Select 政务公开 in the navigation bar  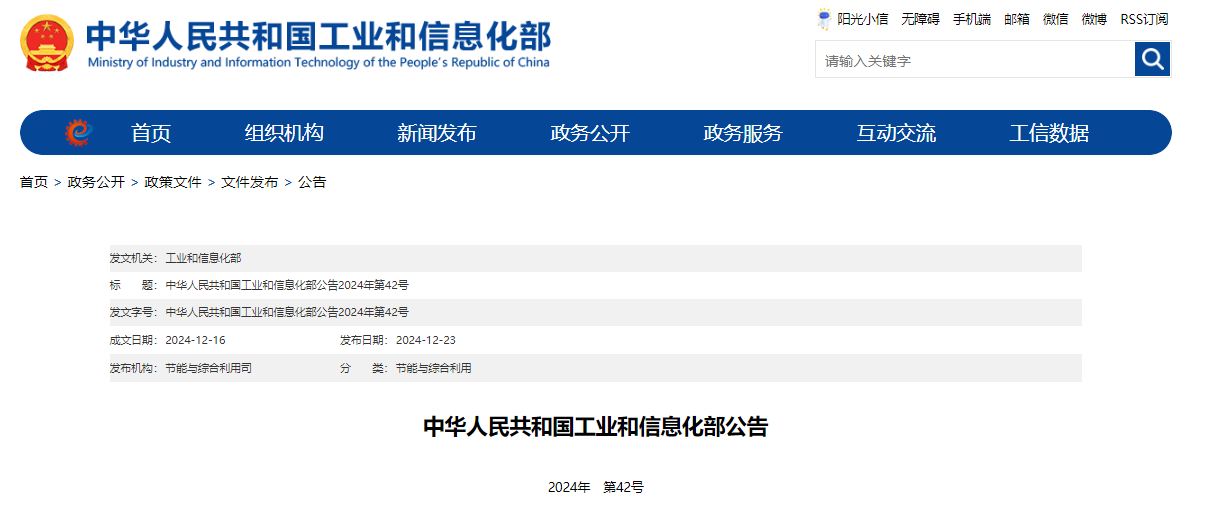pos(590,133)
